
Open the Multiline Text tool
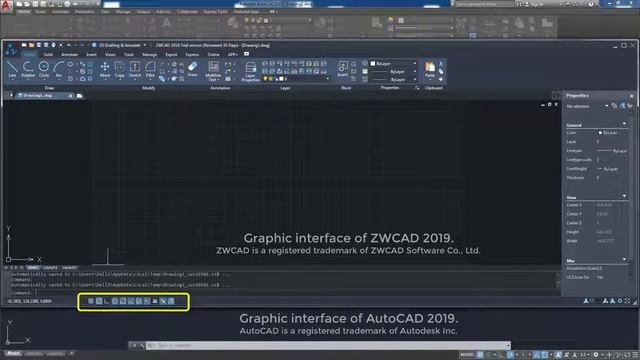tap(213, 71)
